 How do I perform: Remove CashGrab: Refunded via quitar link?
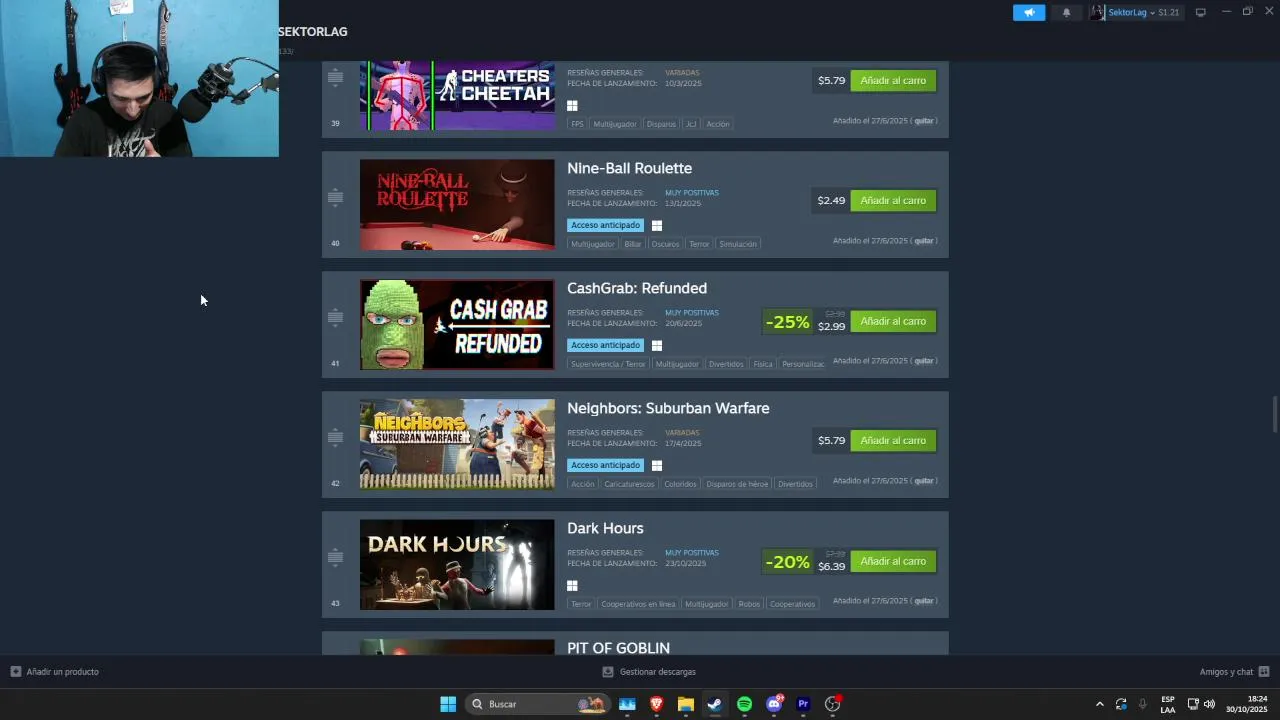click(924, 361)
